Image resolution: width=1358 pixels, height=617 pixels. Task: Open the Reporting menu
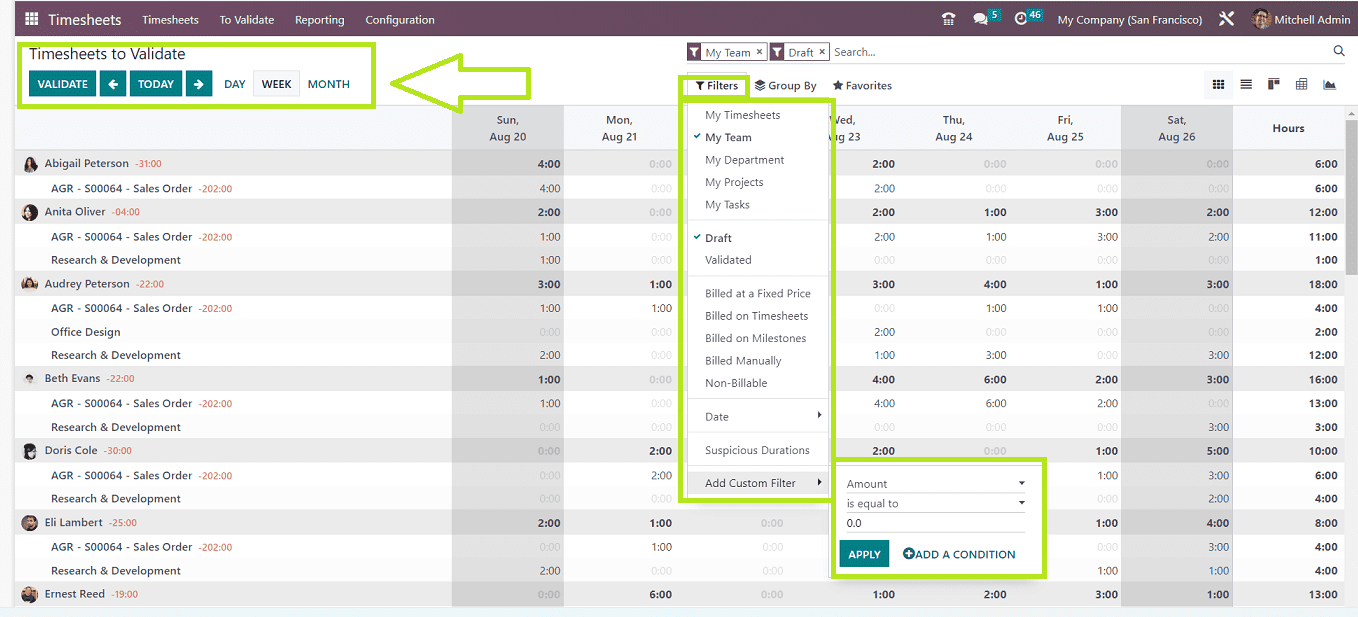[x=319, y=20]
